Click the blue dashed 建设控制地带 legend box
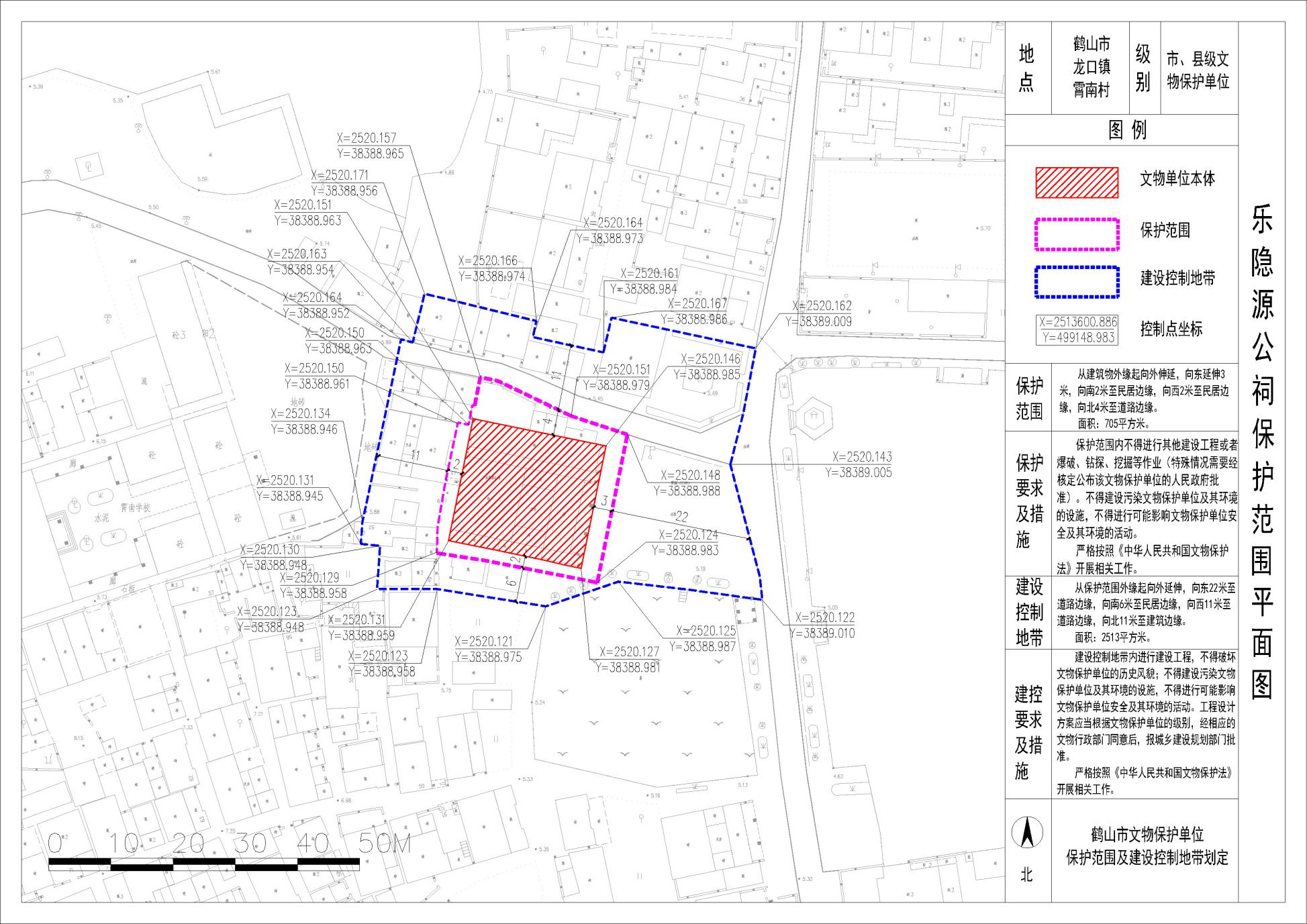The height and width of the screenshot is (924, 1307). pos(1077,282)
